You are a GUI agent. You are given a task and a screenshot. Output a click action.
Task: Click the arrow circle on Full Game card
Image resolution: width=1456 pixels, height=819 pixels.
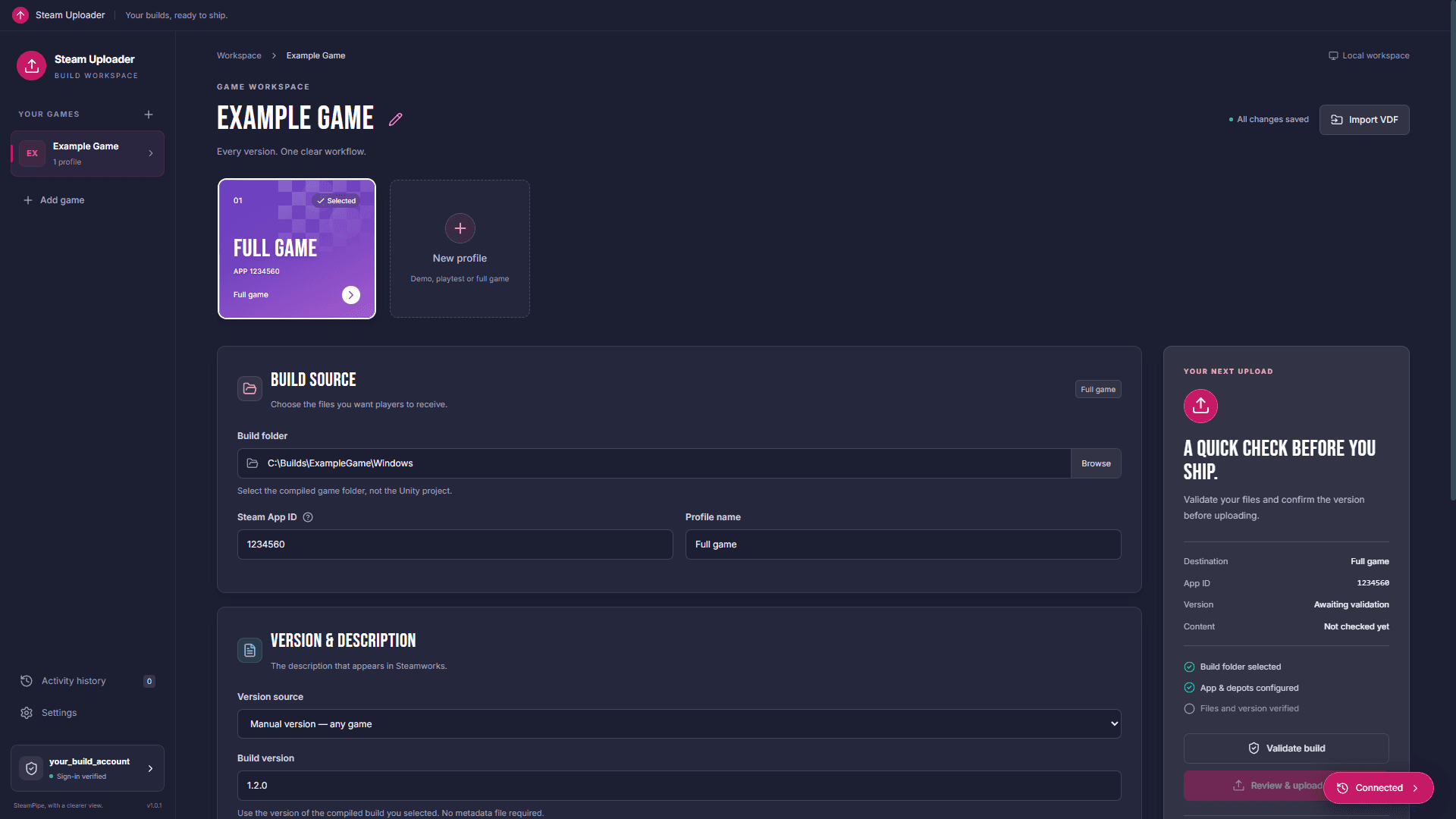click(351, 295)
